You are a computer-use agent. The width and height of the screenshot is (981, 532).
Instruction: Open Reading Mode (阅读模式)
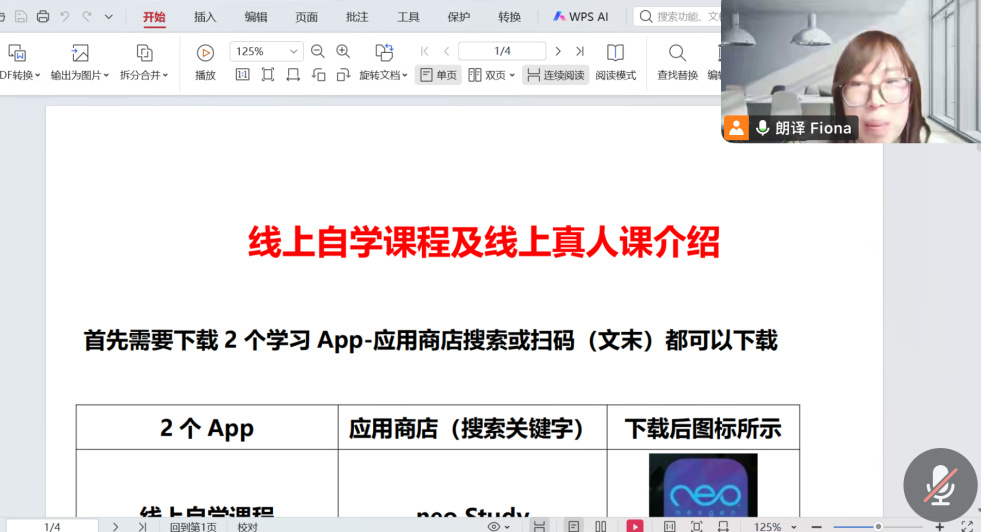pos(615,62)
